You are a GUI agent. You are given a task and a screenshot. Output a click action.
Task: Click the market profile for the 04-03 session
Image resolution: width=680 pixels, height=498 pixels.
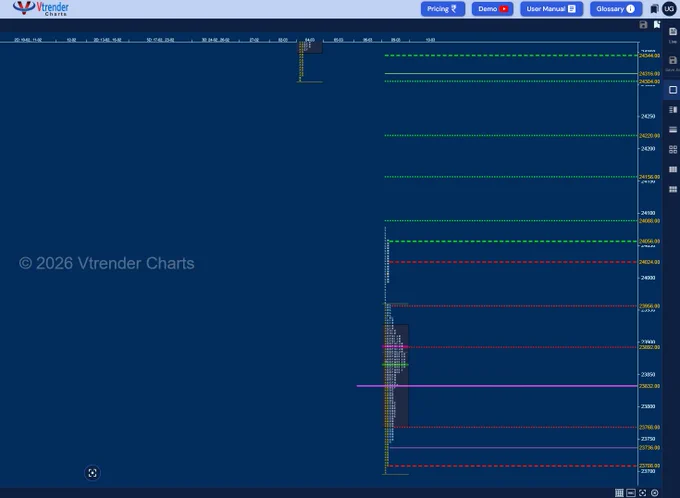point(309,62)
